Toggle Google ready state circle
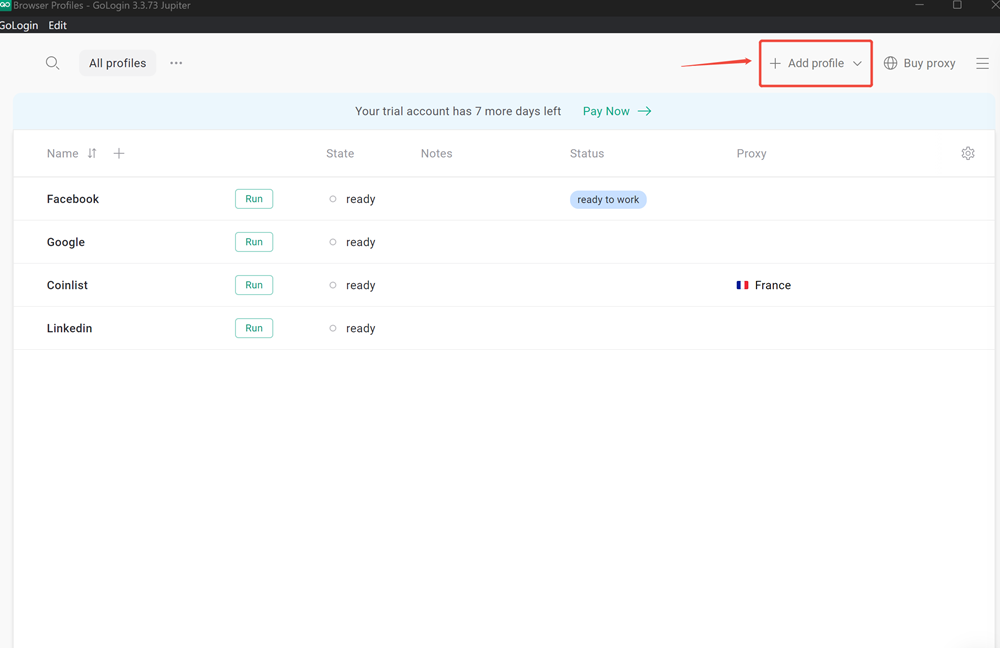The width and height of the screenshot is (1000, 648). (333, 242)
